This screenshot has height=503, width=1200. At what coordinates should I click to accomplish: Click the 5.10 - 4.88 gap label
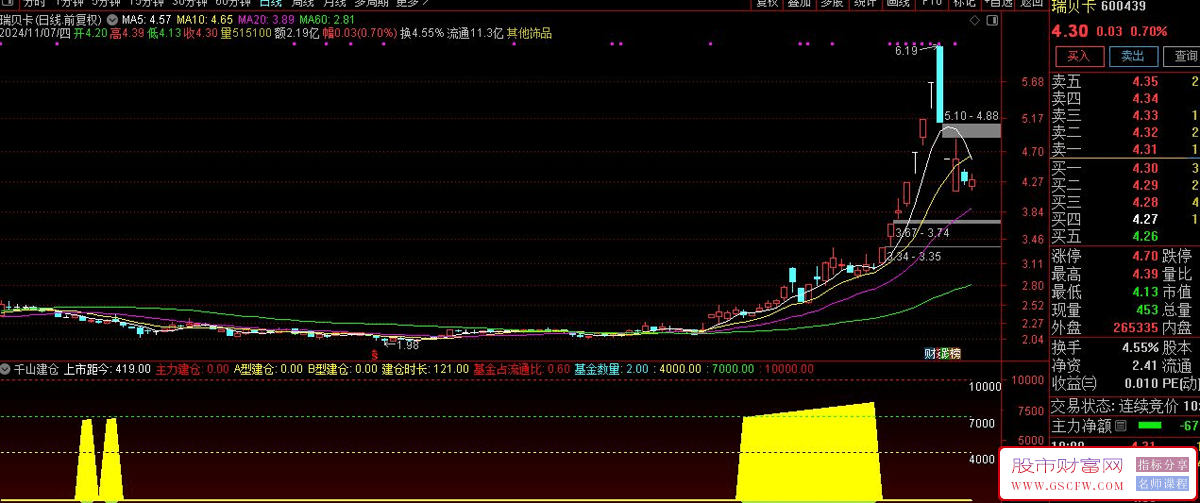click(972, 116)
